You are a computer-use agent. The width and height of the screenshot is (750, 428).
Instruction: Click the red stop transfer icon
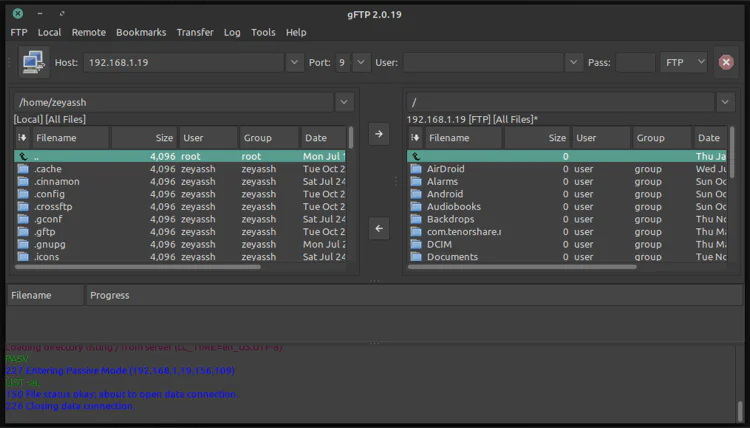click(726, 62)
